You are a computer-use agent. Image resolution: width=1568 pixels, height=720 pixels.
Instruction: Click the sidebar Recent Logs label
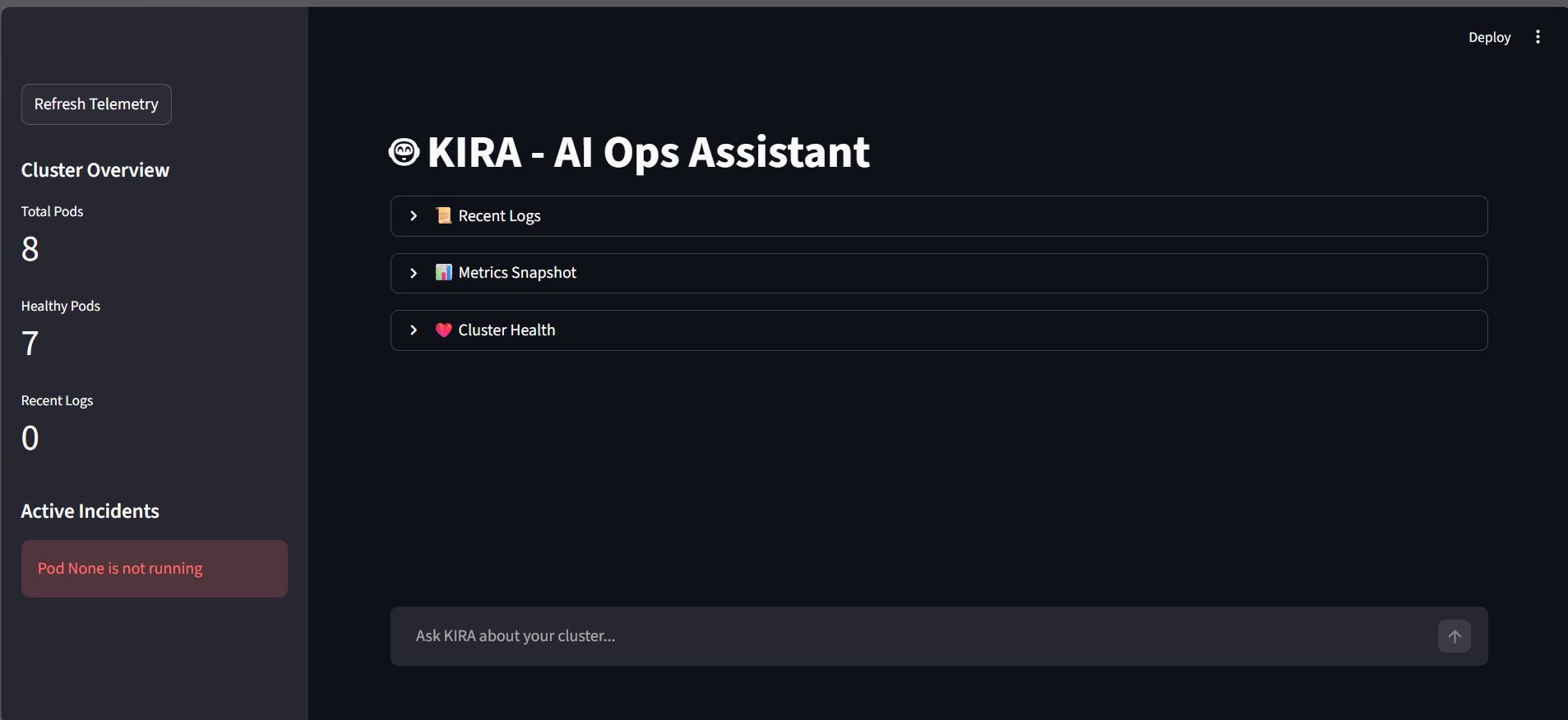(x=57, y=400)
